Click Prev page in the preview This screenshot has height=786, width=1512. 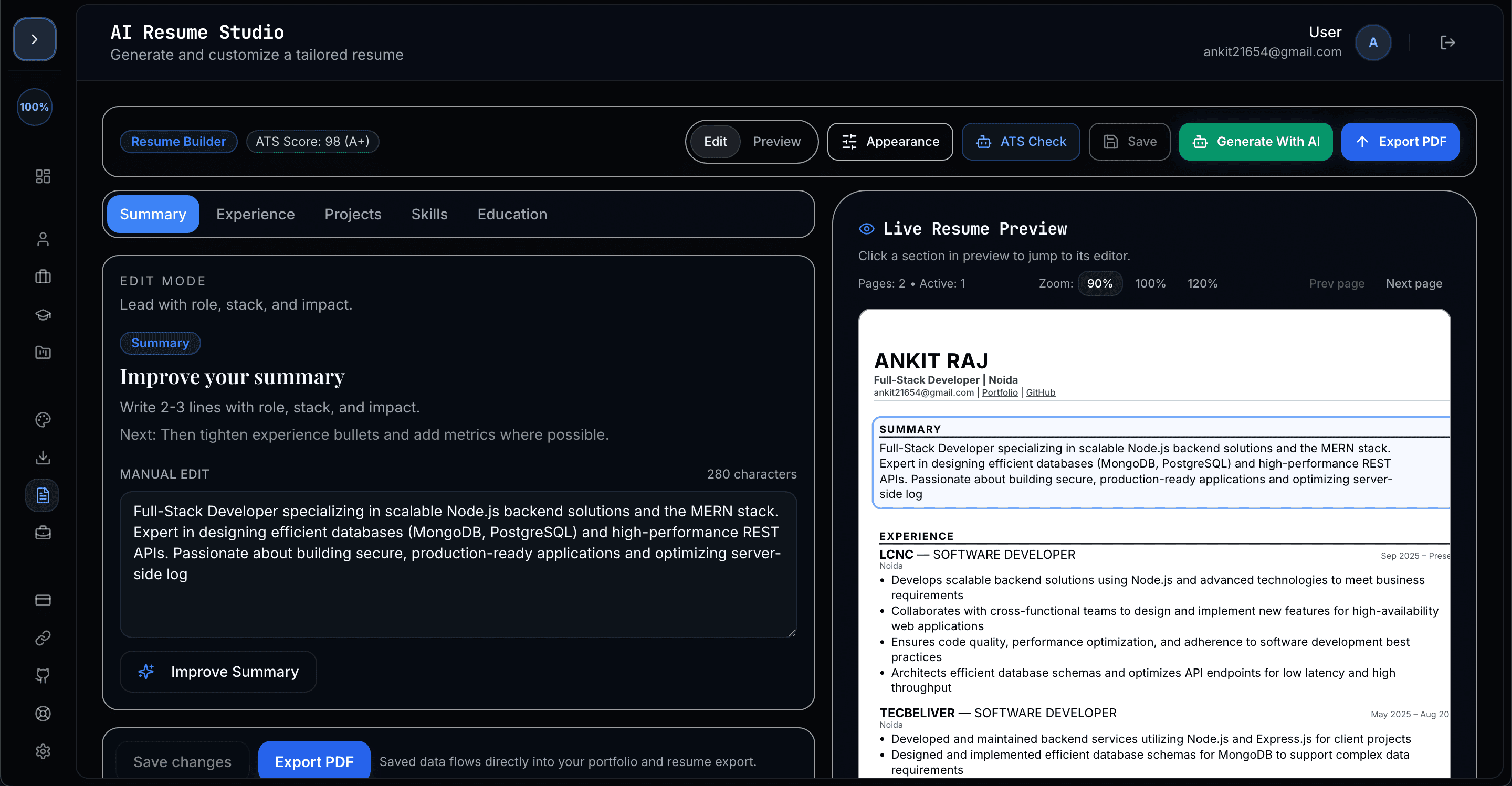(x=1337, y=283)
